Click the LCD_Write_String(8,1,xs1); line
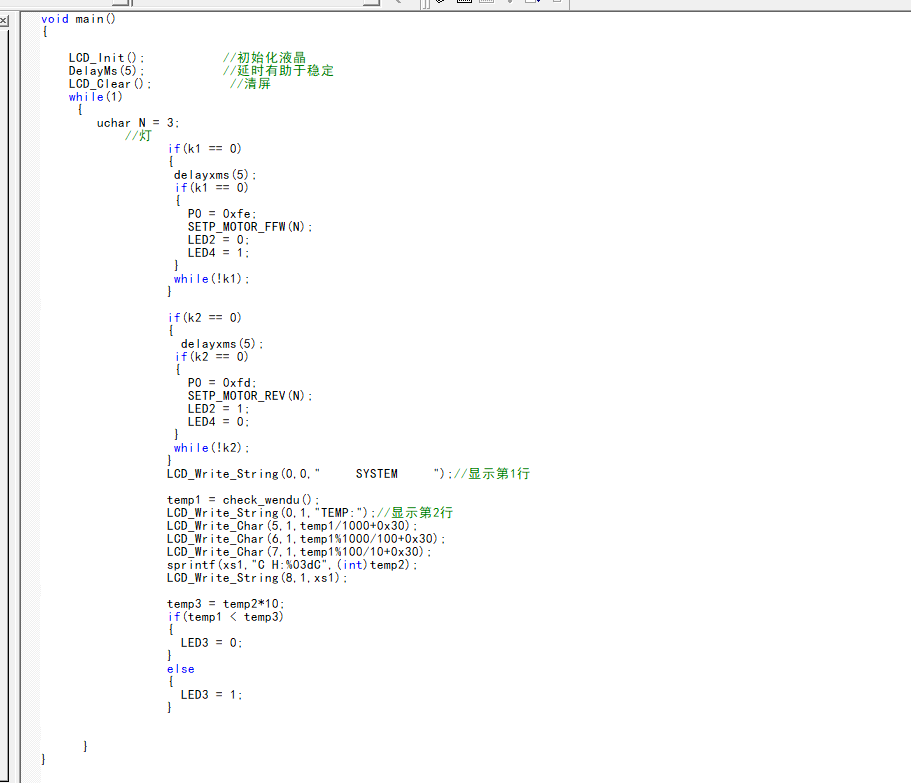The height and width of the screenshot is (783, 911). click(257, 578)
